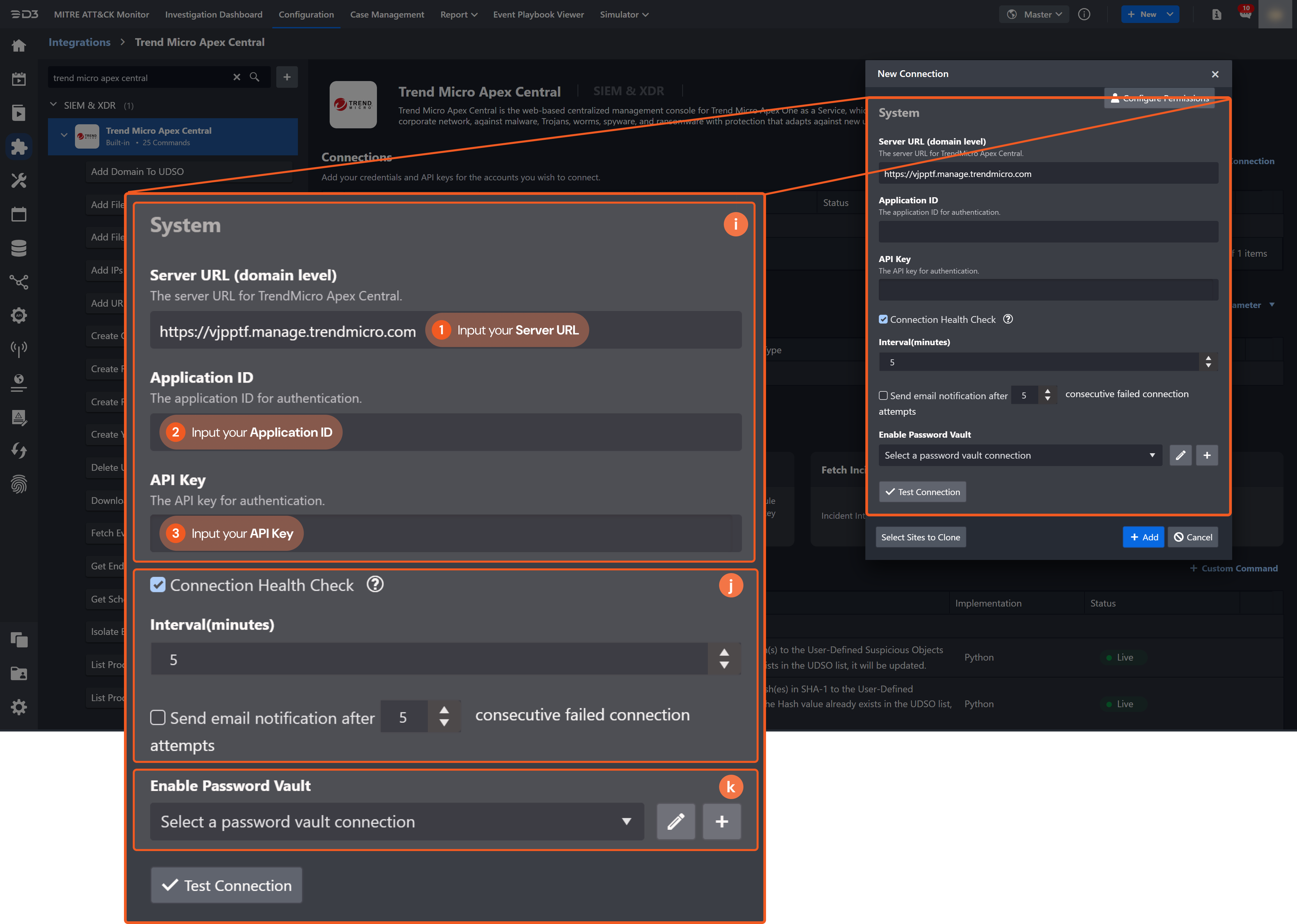The width and height of the screenshot is (1297, 924).
Task: Click the wrench tools sidebar icon
Action: point(19,181)
